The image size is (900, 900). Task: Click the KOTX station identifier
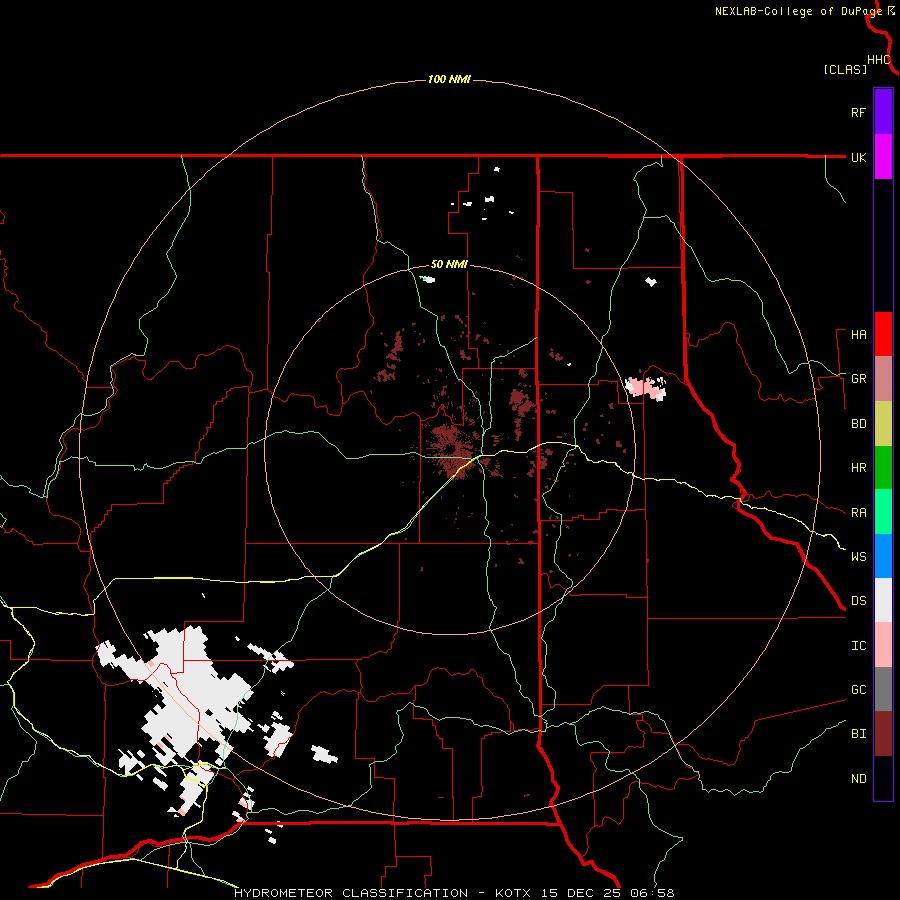pos(513,893)
